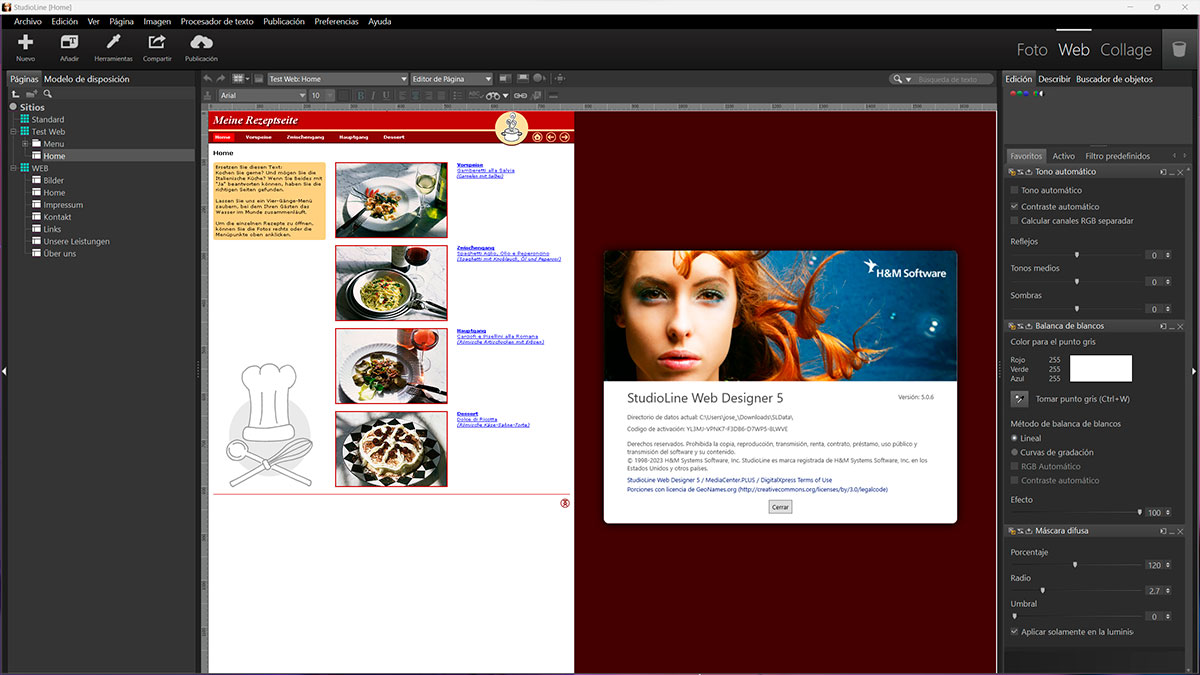The width and height of the screenshot is (1200, 675).
Task: Click the previous arrow circle on page header
Action: (x=550, y=137)
